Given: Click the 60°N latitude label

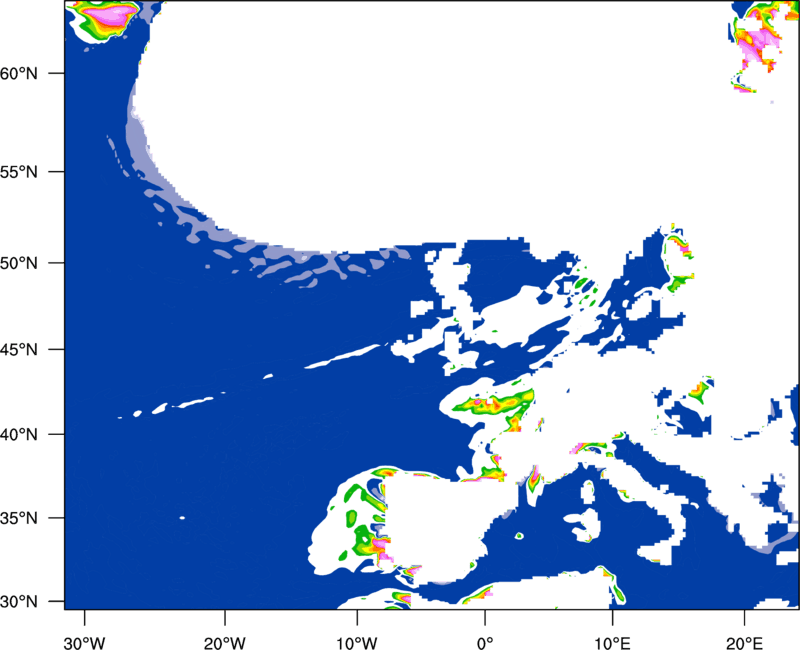Looking at the screenshot, I should tap(19, 73).
